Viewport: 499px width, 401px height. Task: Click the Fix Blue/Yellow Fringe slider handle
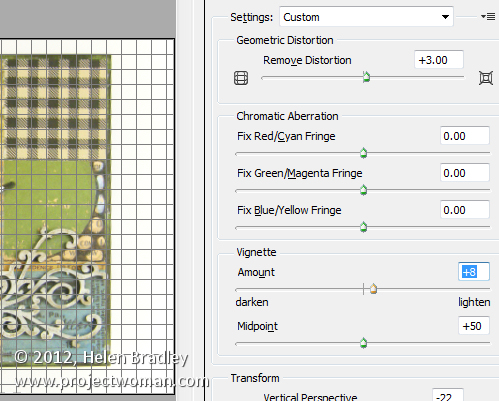coord(364,227)
